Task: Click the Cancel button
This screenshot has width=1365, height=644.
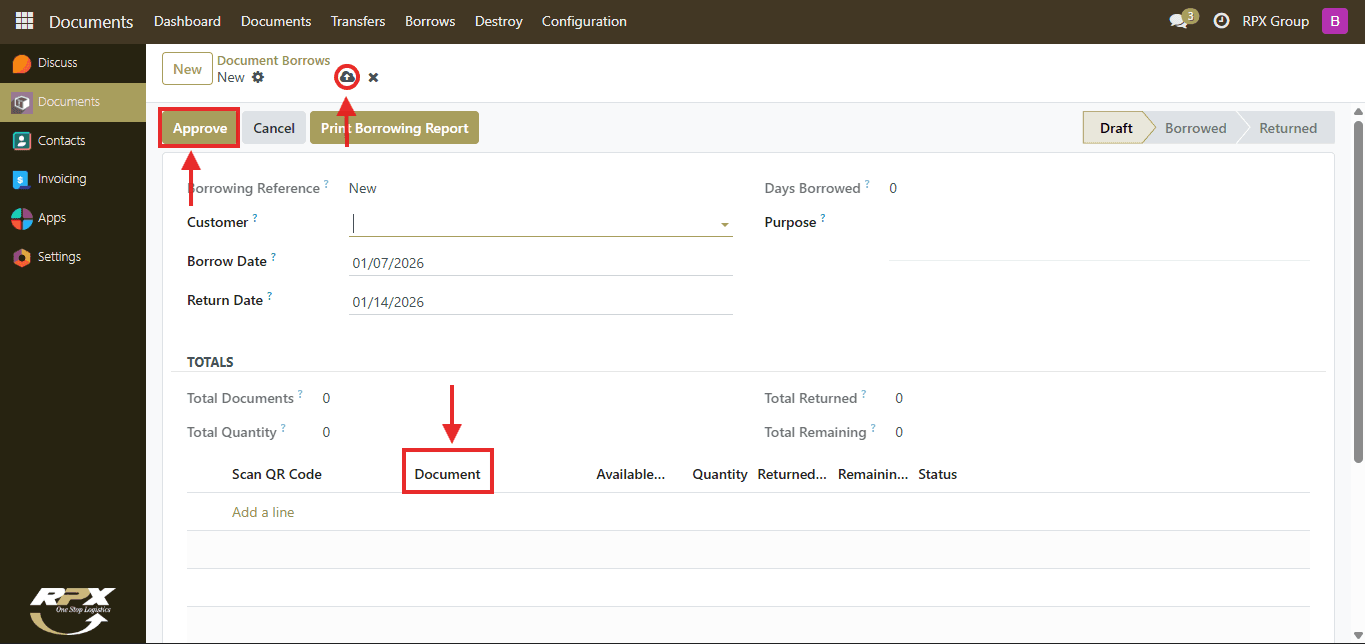Action: click(x=274, y=128)
